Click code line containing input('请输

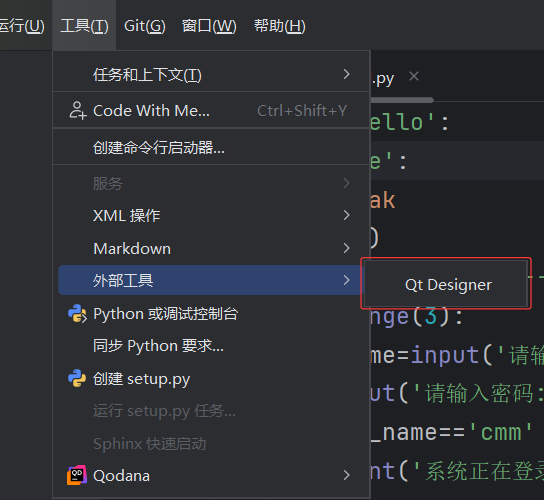457,355
